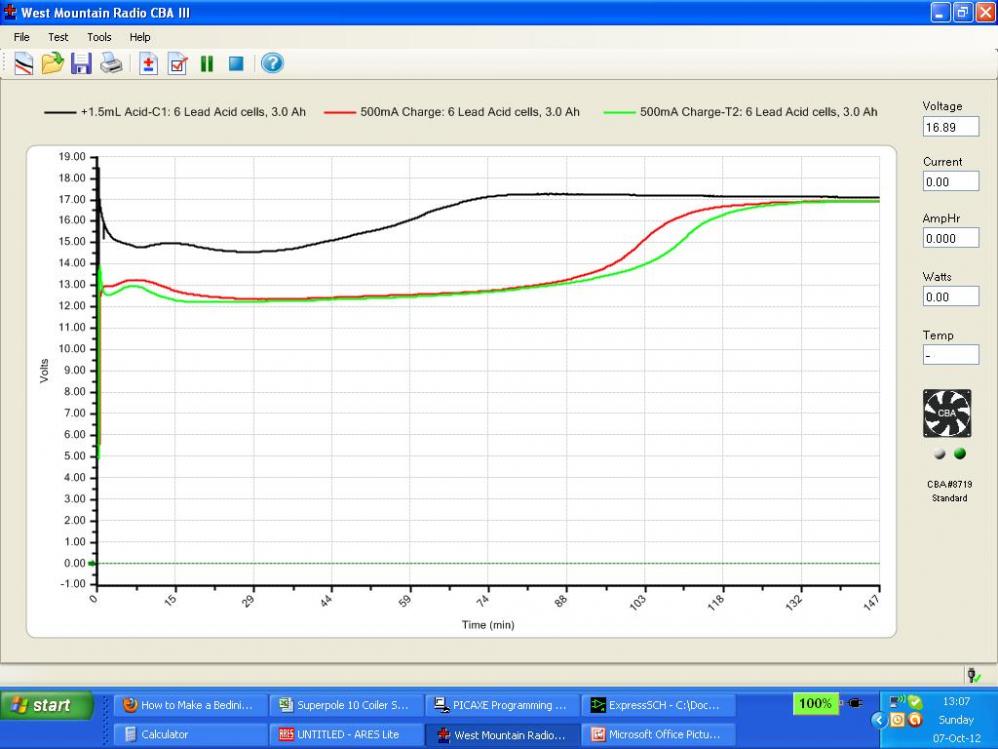Close the West Mountain Radio CBA III window
Screen dimensions: 998x749
coord(985,12)
